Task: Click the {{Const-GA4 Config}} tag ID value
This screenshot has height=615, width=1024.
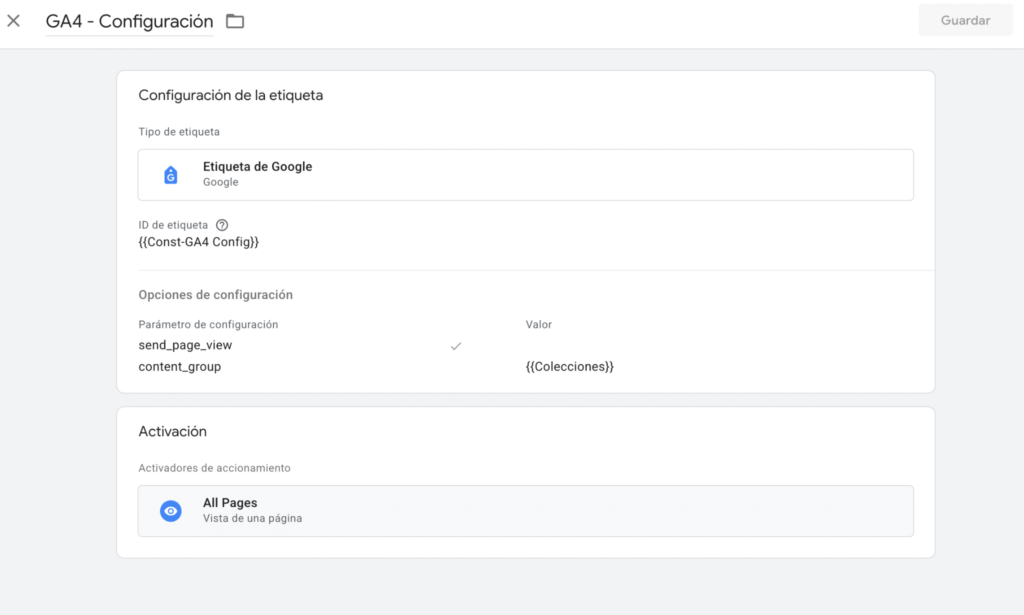Action: coord(198,242)
